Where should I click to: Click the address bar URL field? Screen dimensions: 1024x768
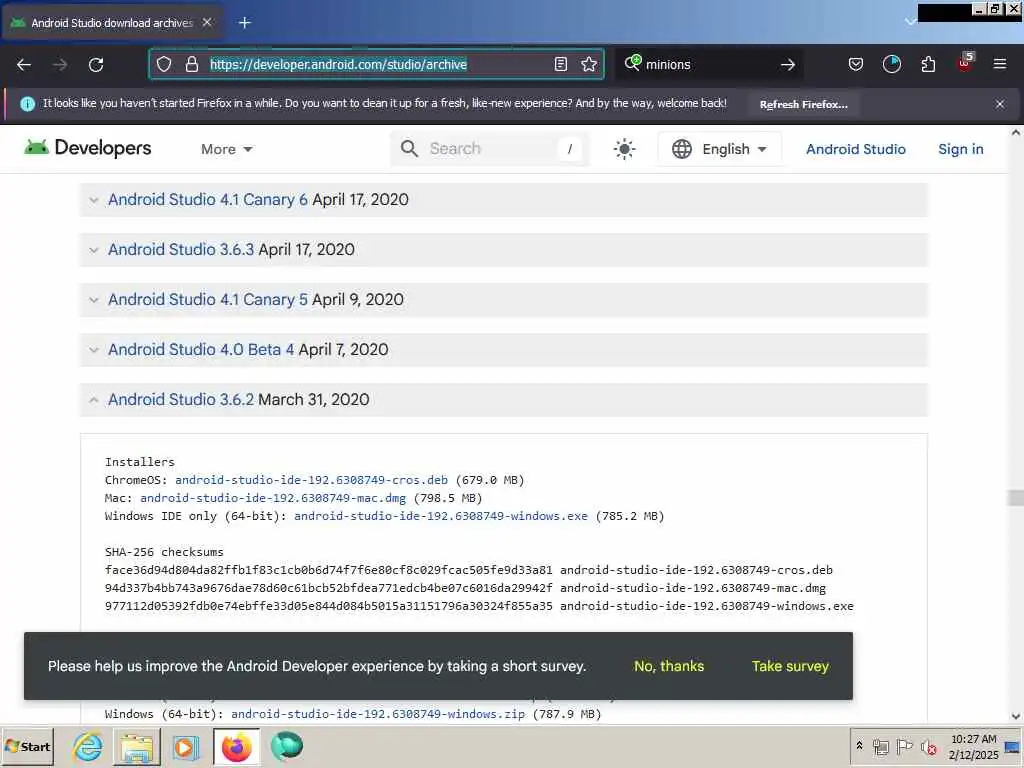376,64
